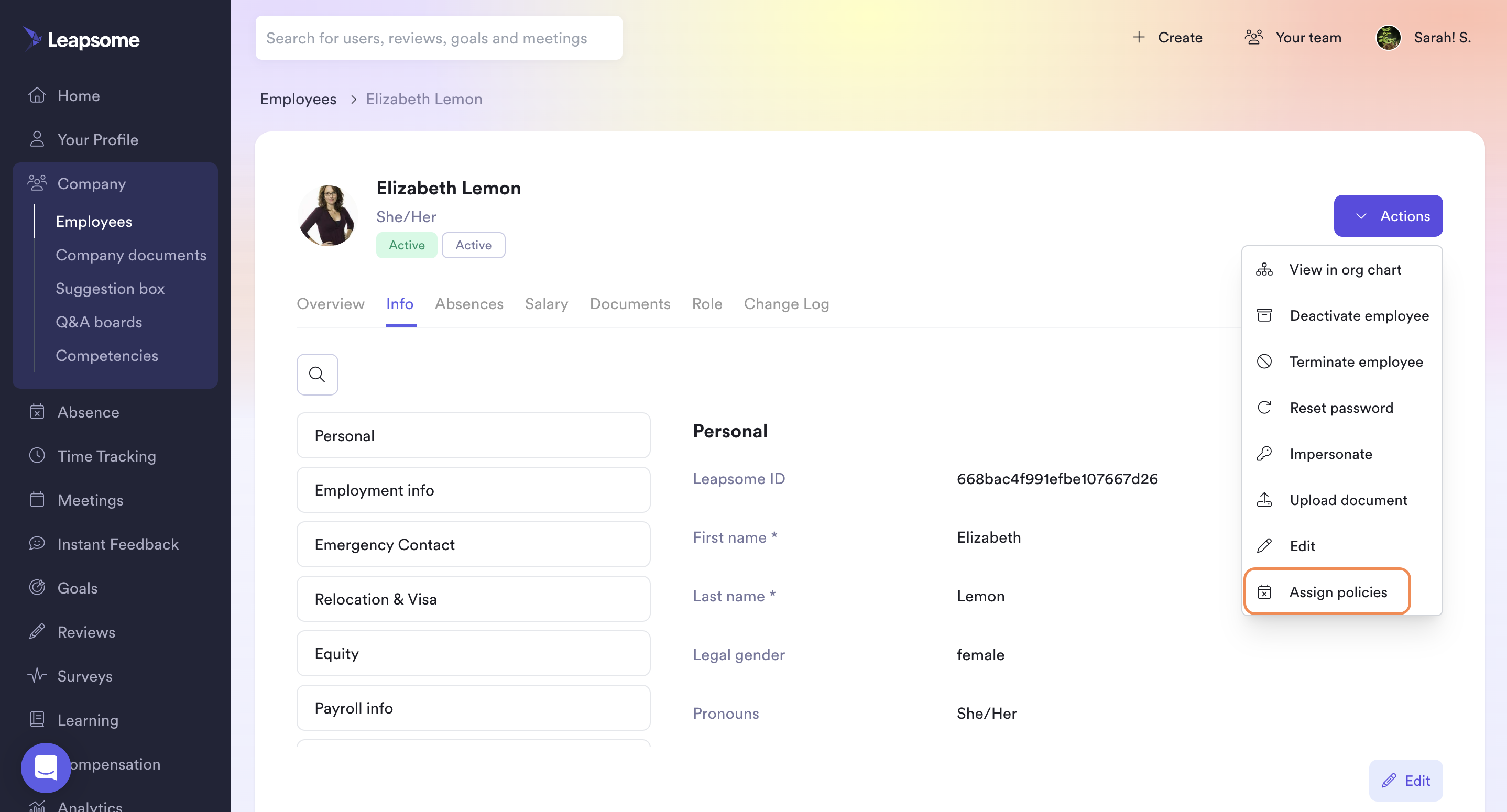This screenshot has height=812, width=1507.
Task: Choose Edit in the Actions menu
Action: [x=1342, y=546]
